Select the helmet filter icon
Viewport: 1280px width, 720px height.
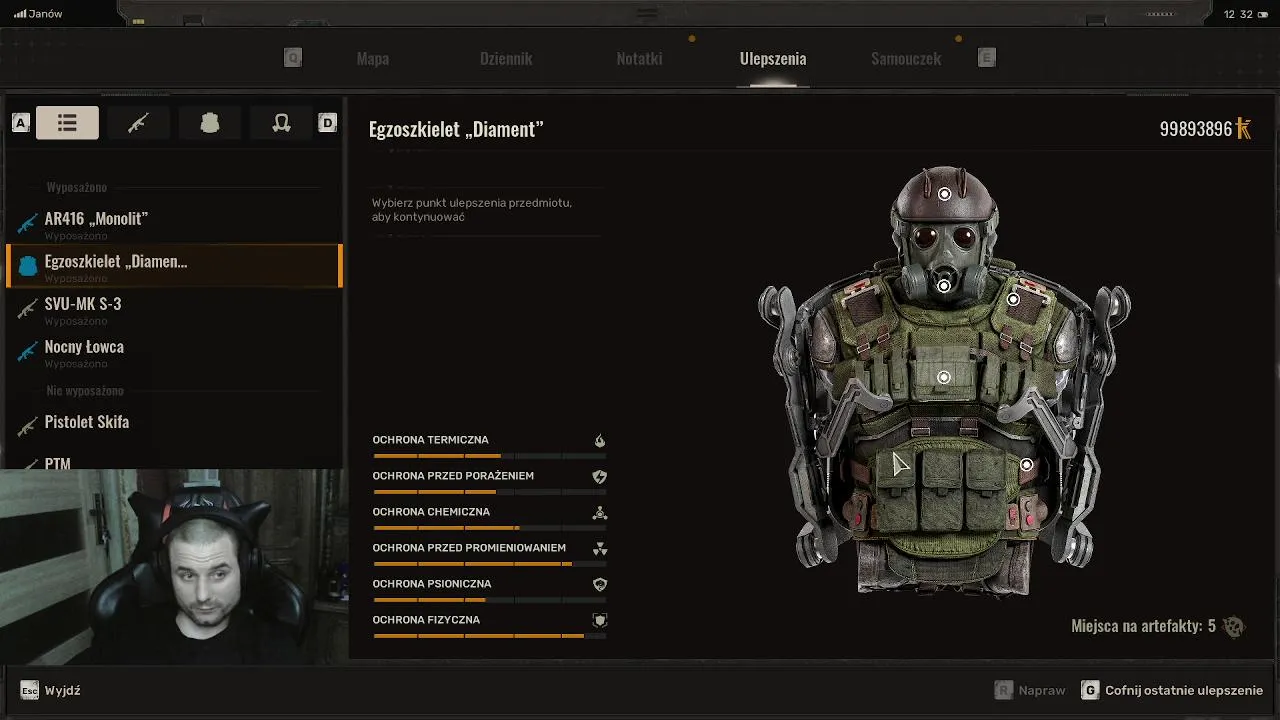(281, 123)
